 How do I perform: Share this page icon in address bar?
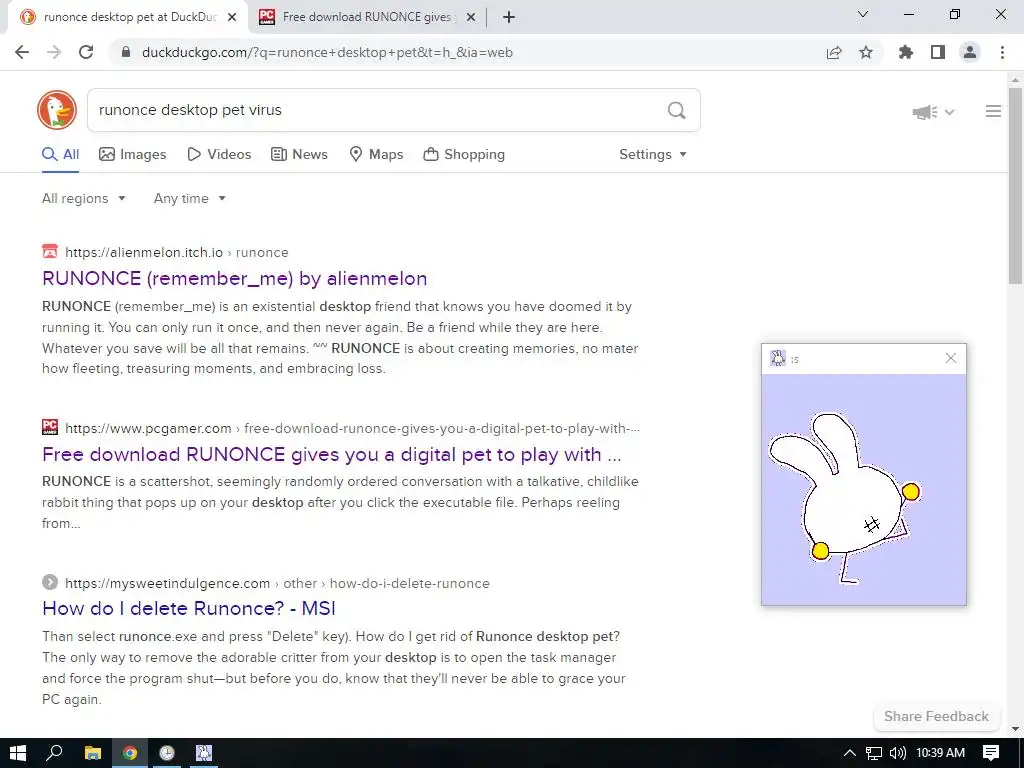point(834,52)
